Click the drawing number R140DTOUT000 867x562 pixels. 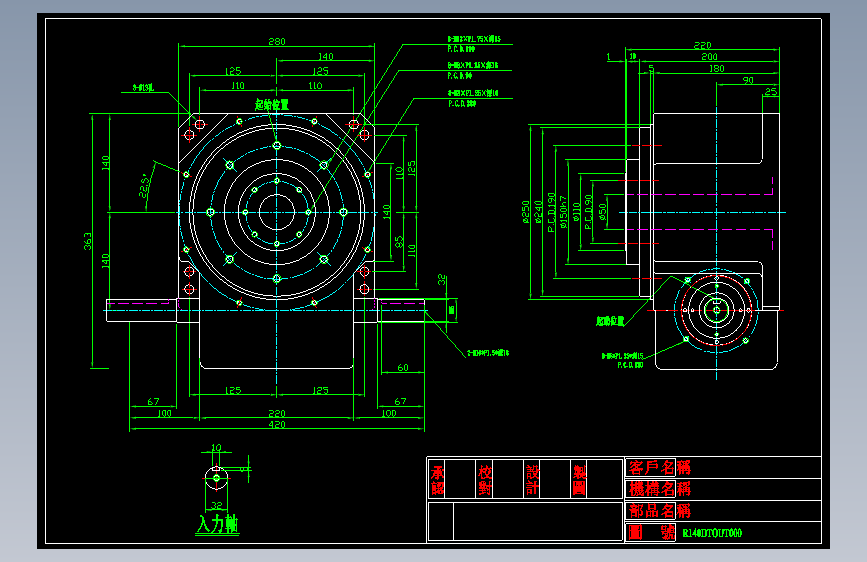[712, 533]
